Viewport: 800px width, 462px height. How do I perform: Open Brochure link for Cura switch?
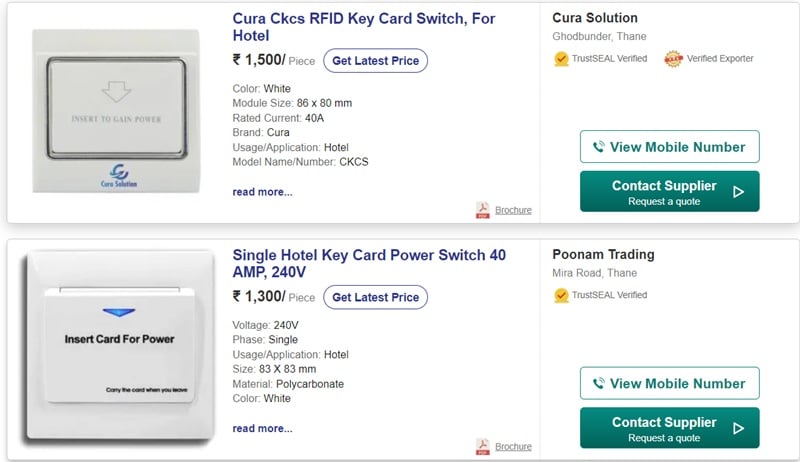coord(513,210)
